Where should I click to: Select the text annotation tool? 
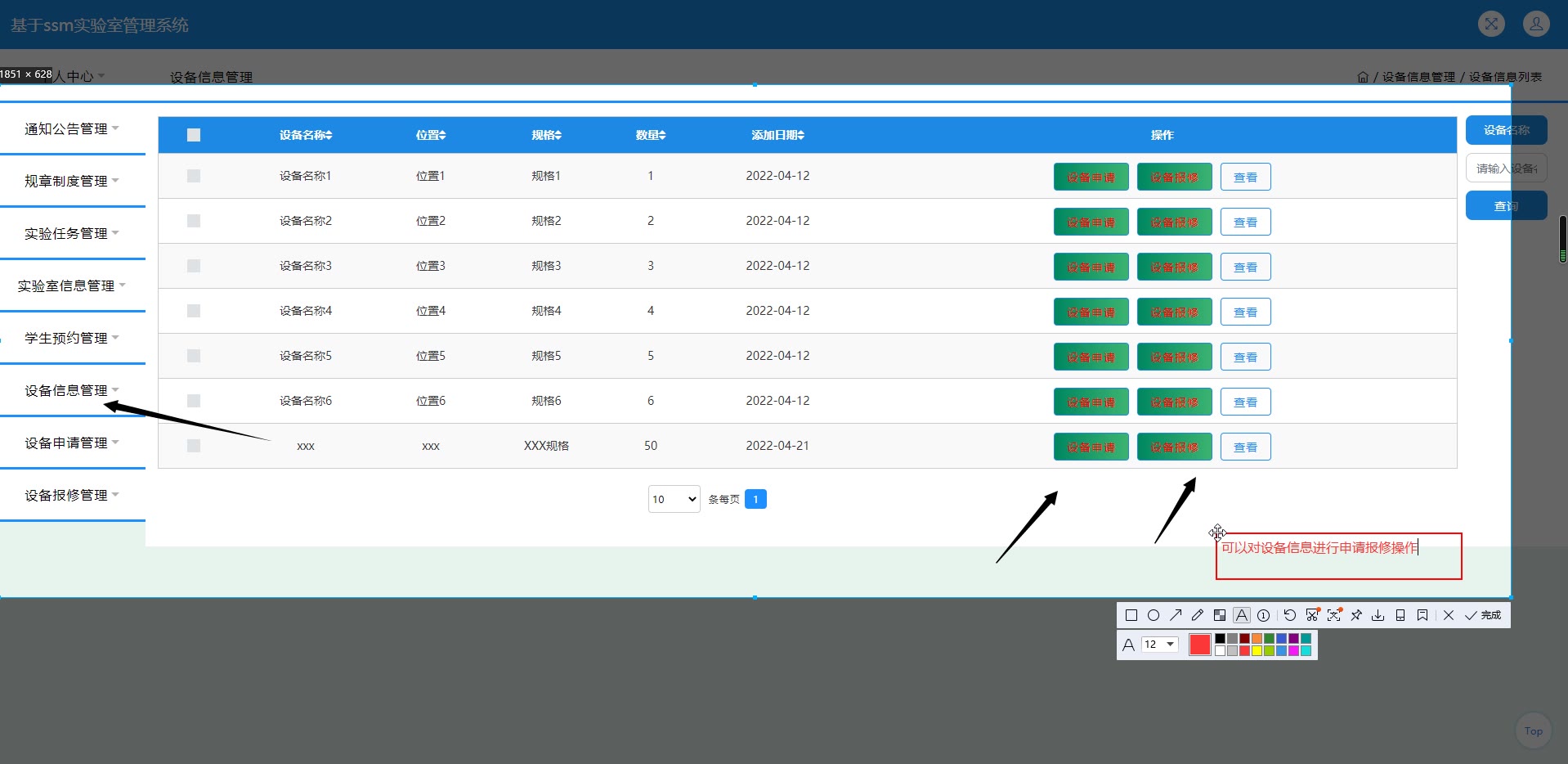[1242, 615]
